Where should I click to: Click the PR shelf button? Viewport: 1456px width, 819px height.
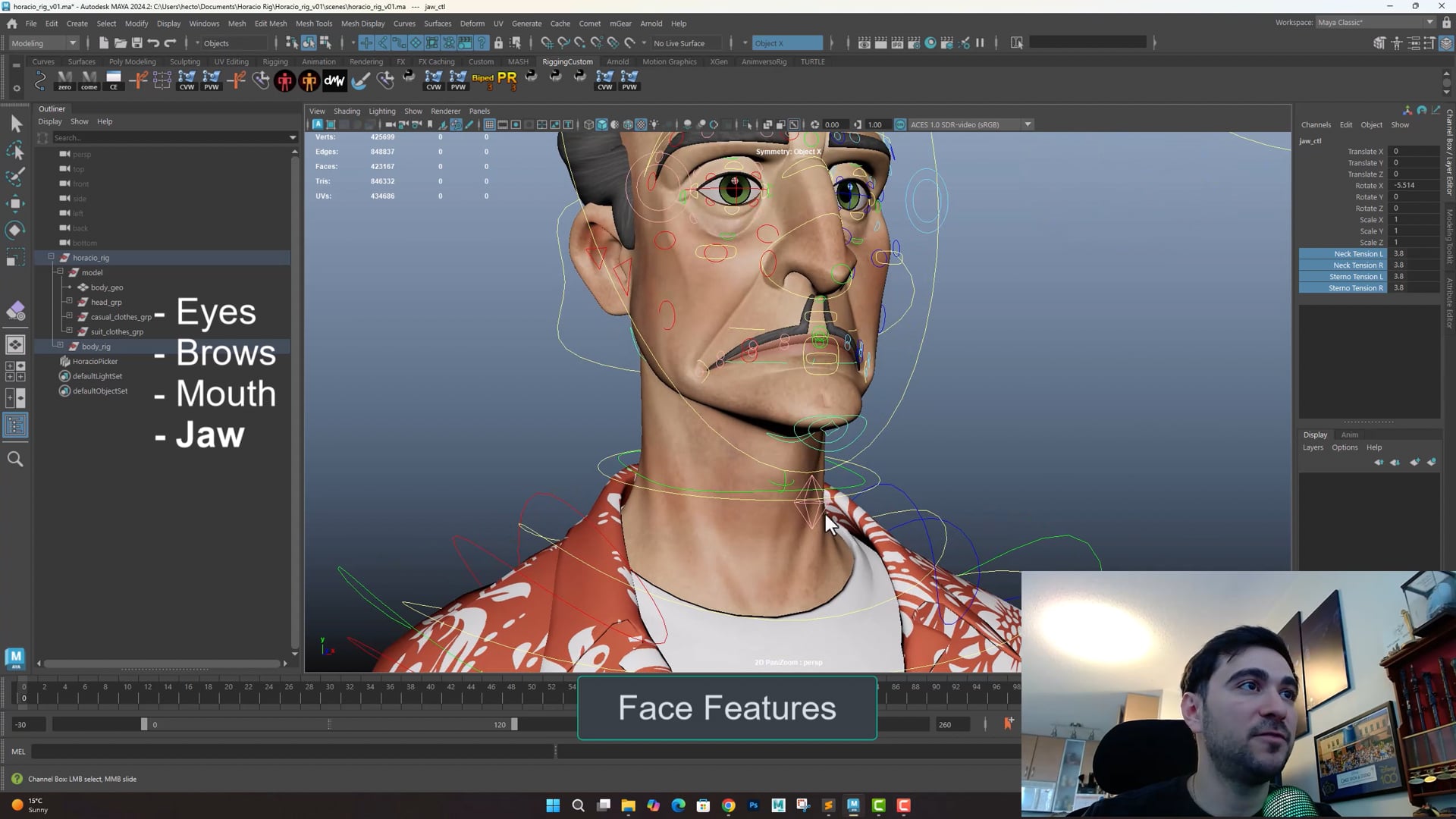[x=507, y=80]
